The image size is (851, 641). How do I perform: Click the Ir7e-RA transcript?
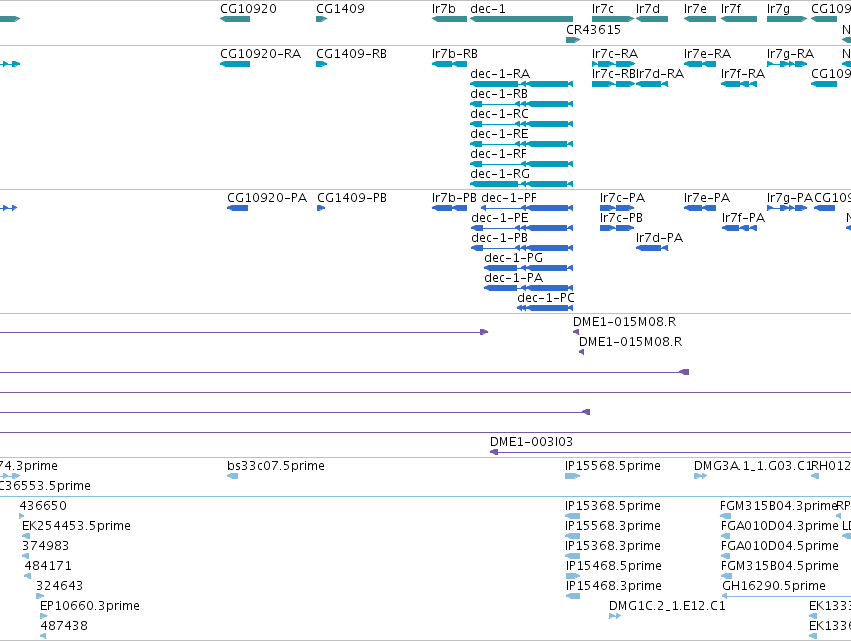click(x=700, y=64)
